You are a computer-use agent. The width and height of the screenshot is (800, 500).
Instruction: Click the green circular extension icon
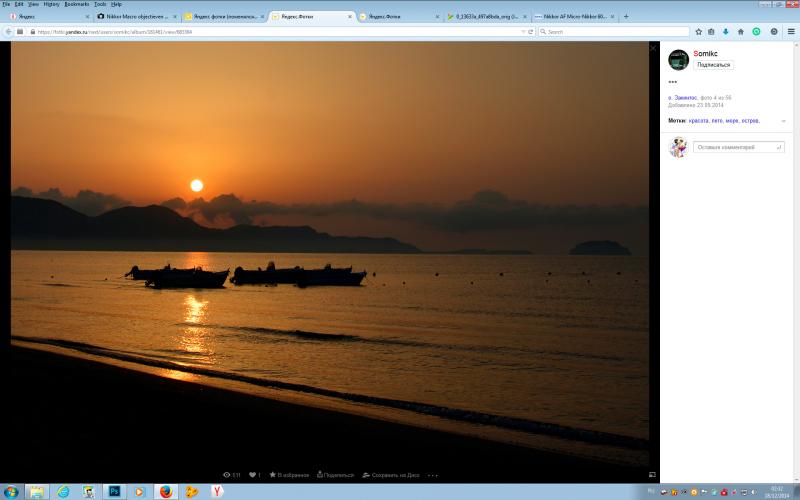(756, 32)
